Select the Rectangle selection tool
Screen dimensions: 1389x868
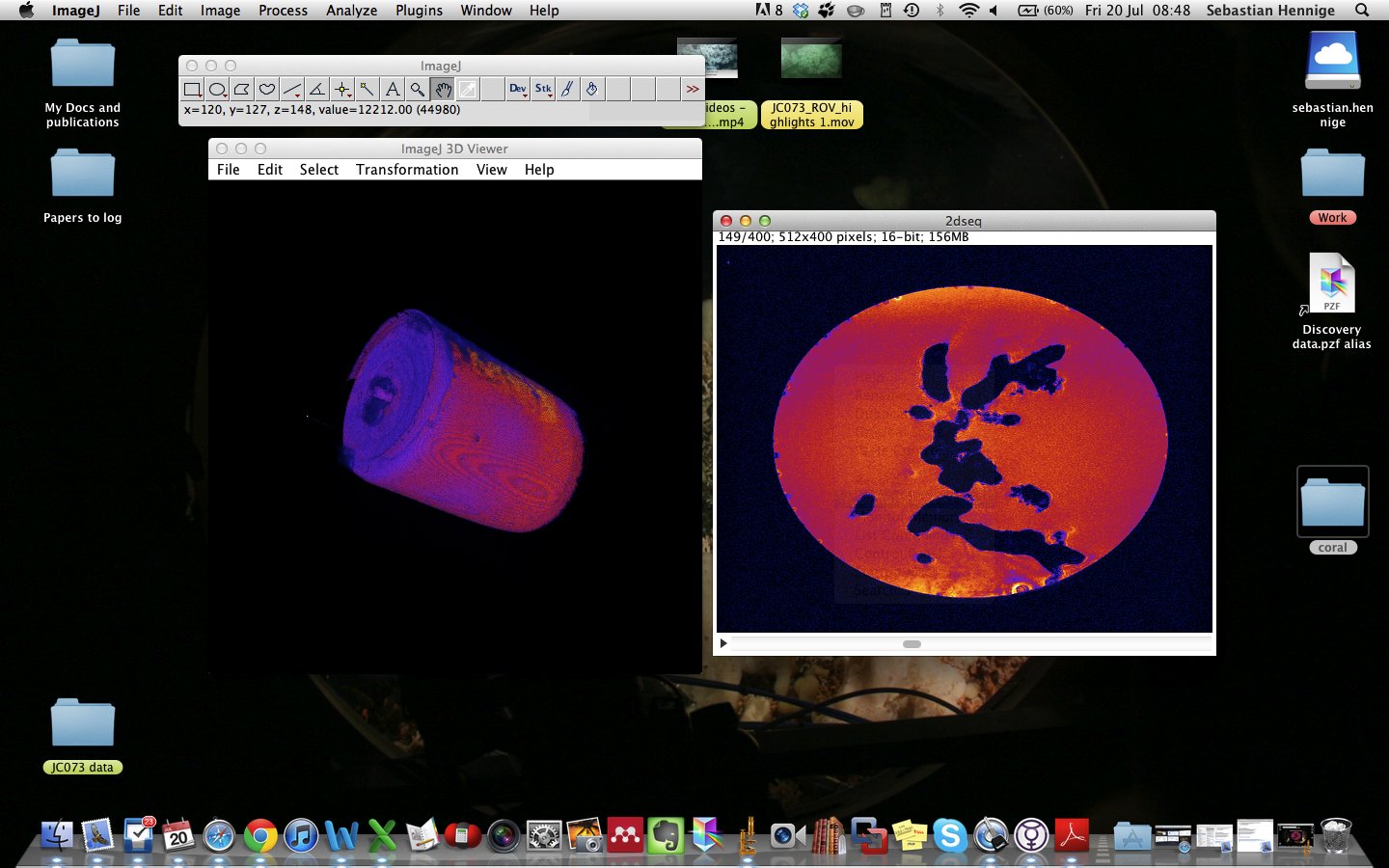[x=192, y=90]
